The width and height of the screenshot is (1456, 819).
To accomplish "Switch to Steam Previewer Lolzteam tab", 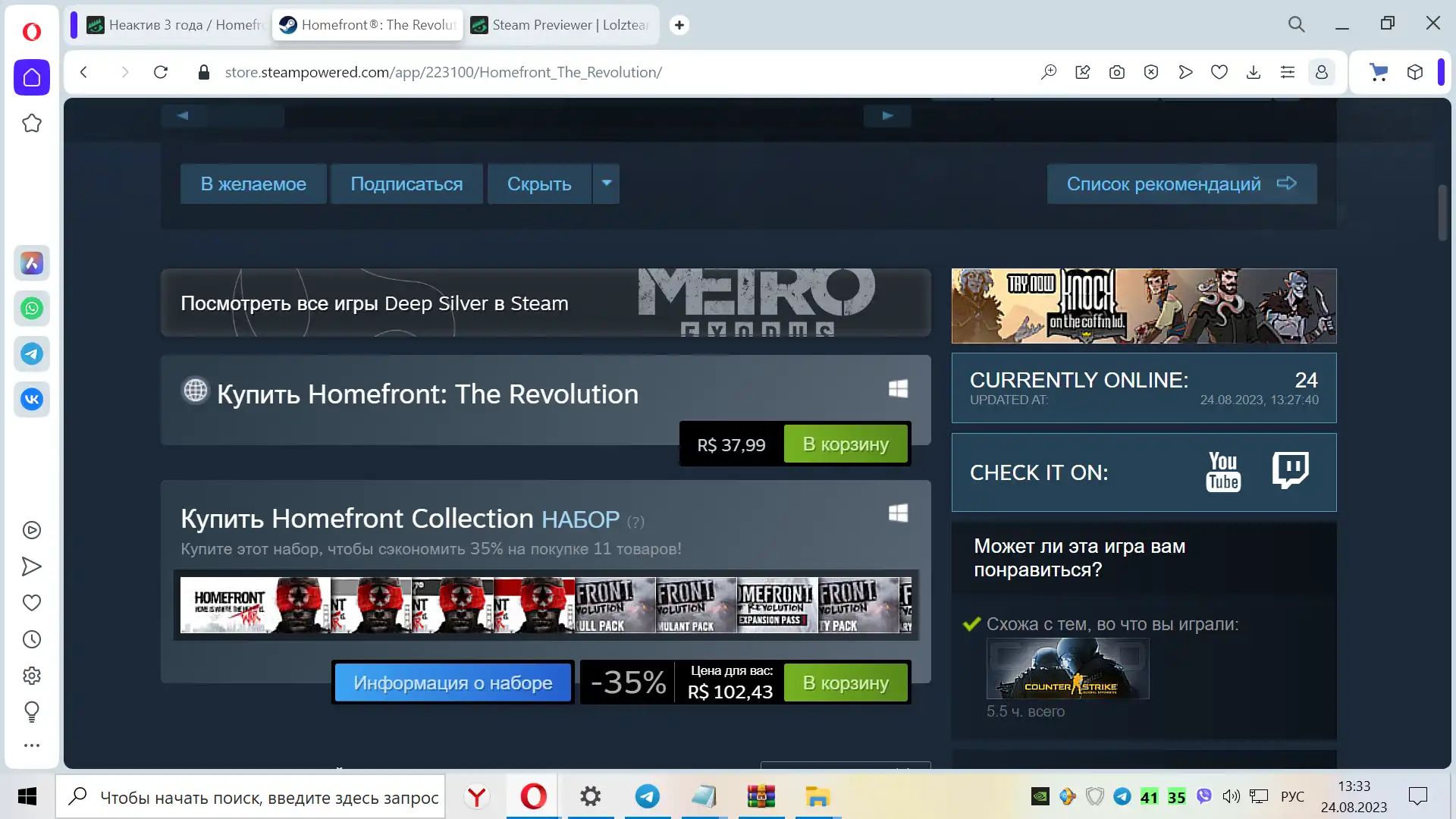I will click(560, 25).
